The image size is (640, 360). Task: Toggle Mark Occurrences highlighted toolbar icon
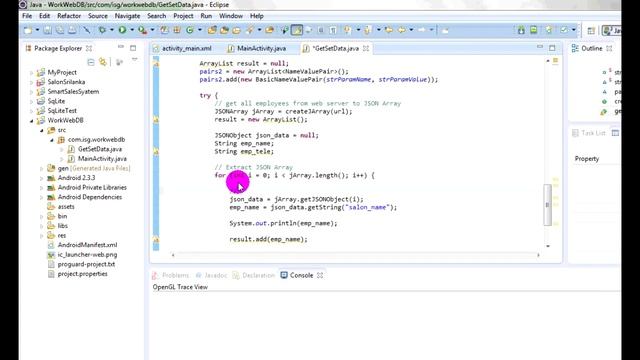pos(297,30)
